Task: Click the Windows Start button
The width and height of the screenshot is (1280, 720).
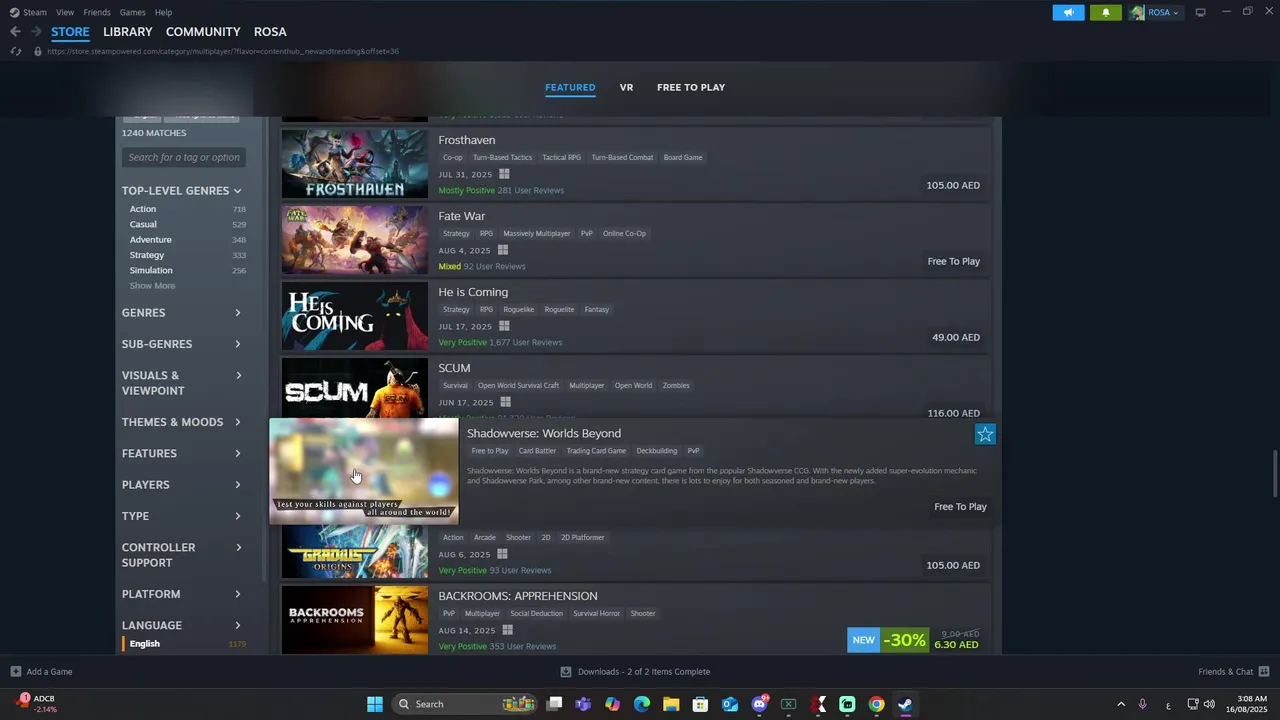Action: pyautogui.click(x=375, y=704)
